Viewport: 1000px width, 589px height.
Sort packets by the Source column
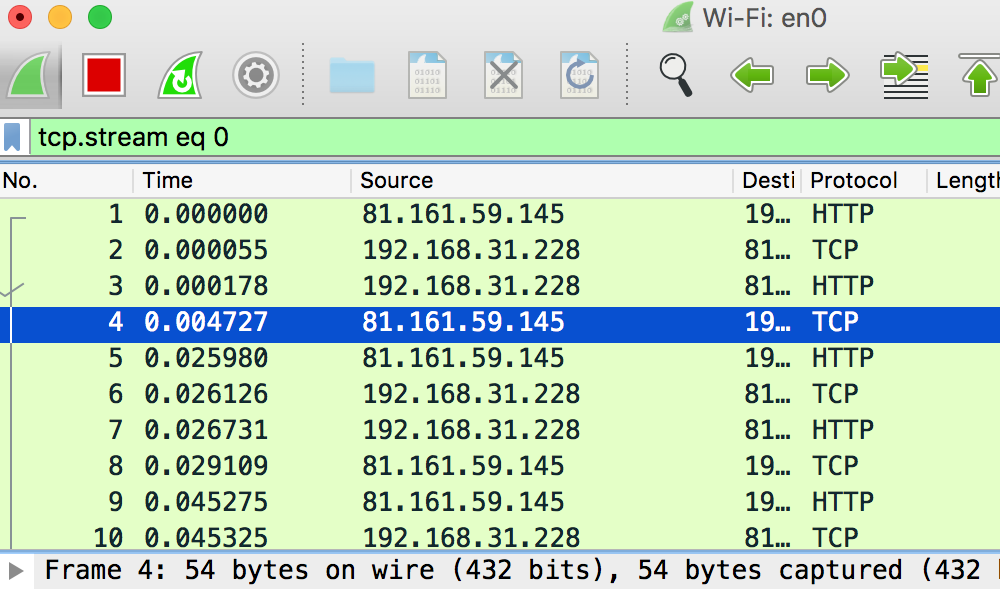pyautogui.click(x=542, y=181)
